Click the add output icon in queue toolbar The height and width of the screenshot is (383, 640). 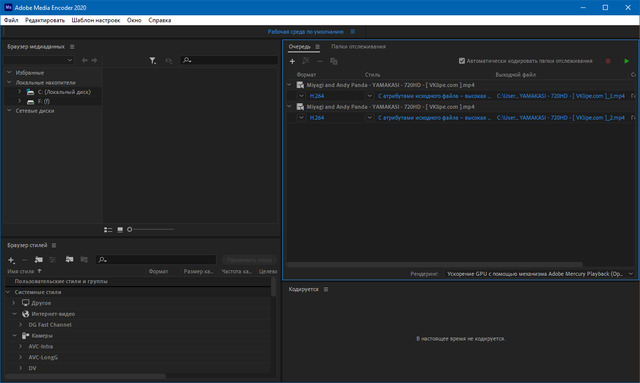click(306, 61)
